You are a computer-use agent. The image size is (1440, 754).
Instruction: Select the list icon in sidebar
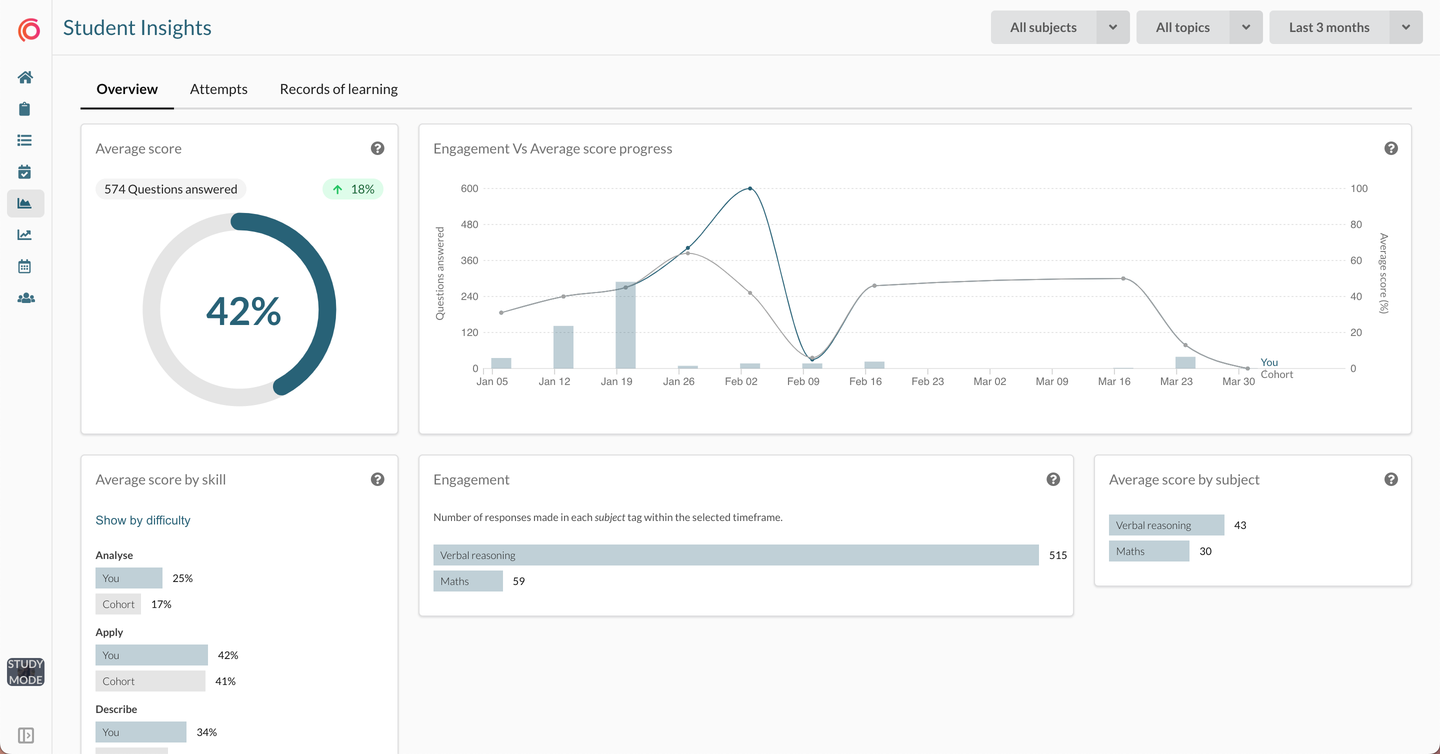(25, 141)
